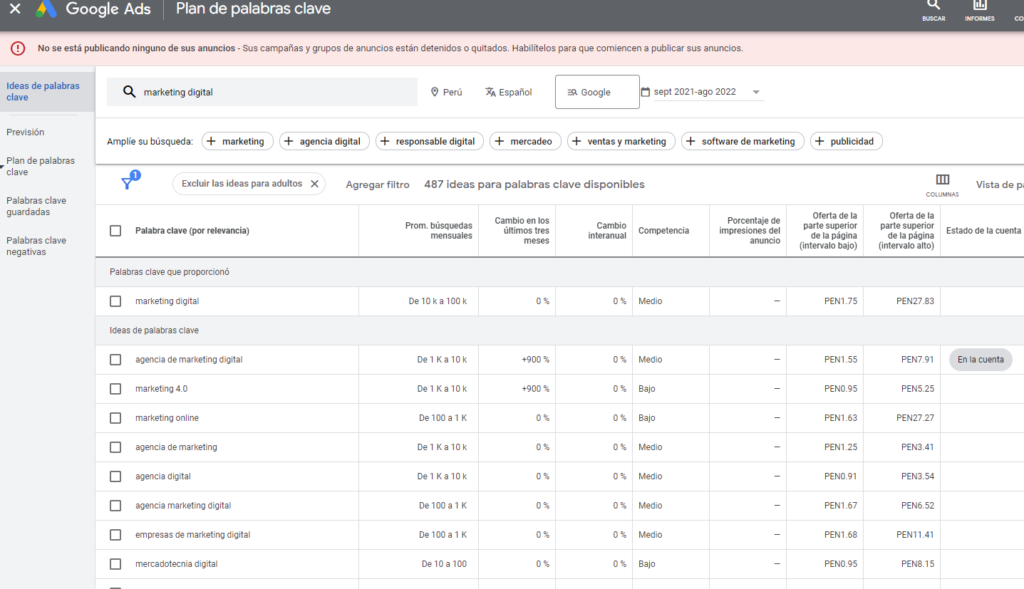Viewport: 1024px width, 589px height.
Task: Exit the plan using the X icon
Action: pos(14,10)
